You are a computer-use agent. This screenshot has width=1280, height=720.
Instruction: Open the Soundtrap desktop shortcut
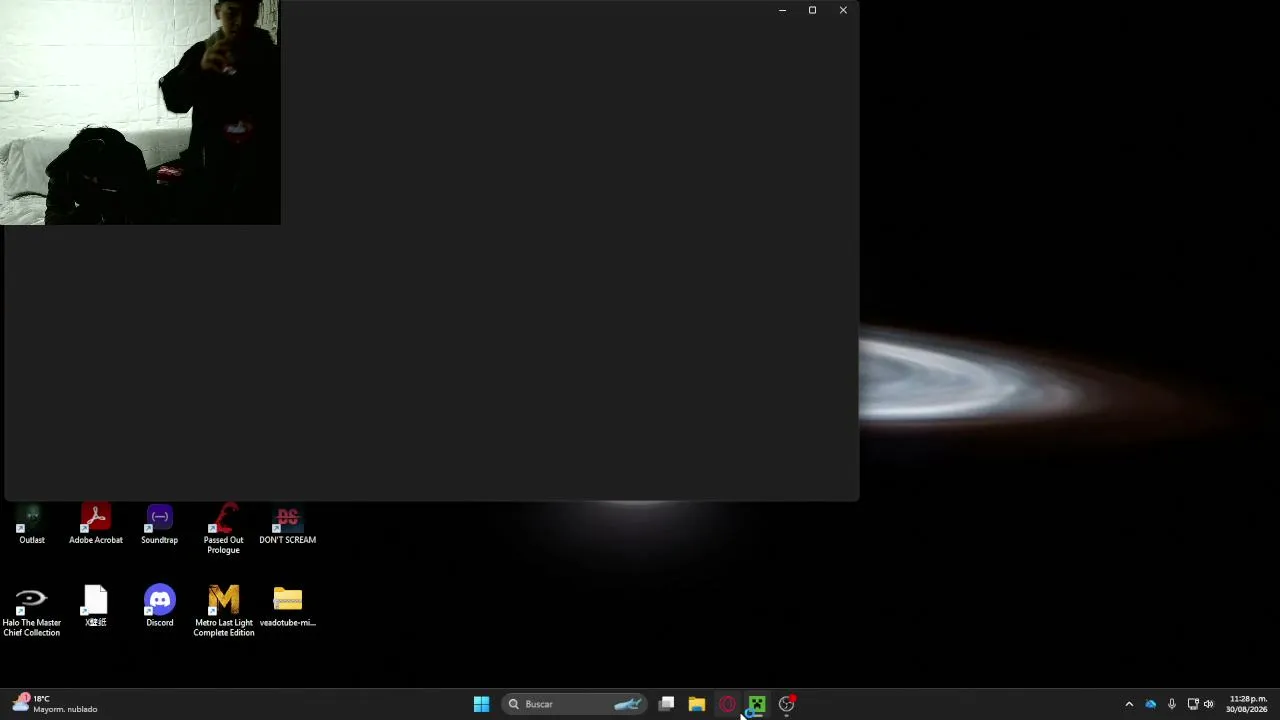(160, 525)
